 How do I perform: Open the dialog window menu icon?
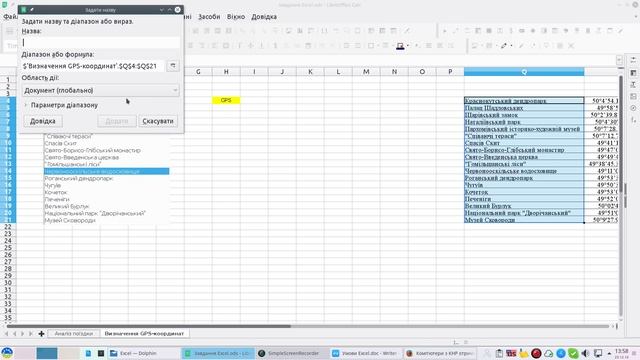coord(24,9)
